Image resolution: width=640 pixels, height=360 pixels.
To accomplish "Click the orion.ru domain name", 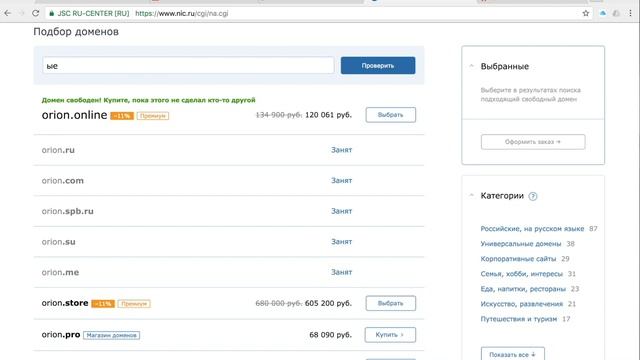I will pyautogui.click(x=58, y=150).
